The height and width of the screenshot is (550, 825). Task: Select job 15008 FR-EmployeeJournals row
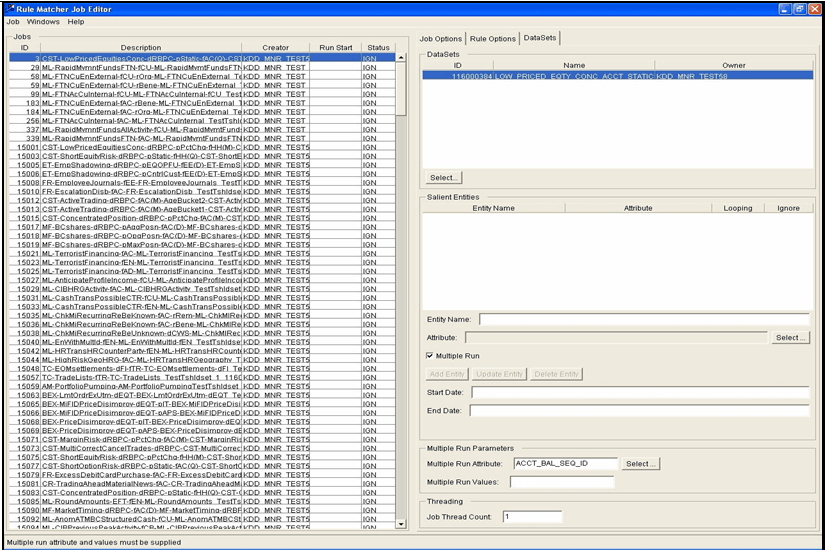coord(202,183)
